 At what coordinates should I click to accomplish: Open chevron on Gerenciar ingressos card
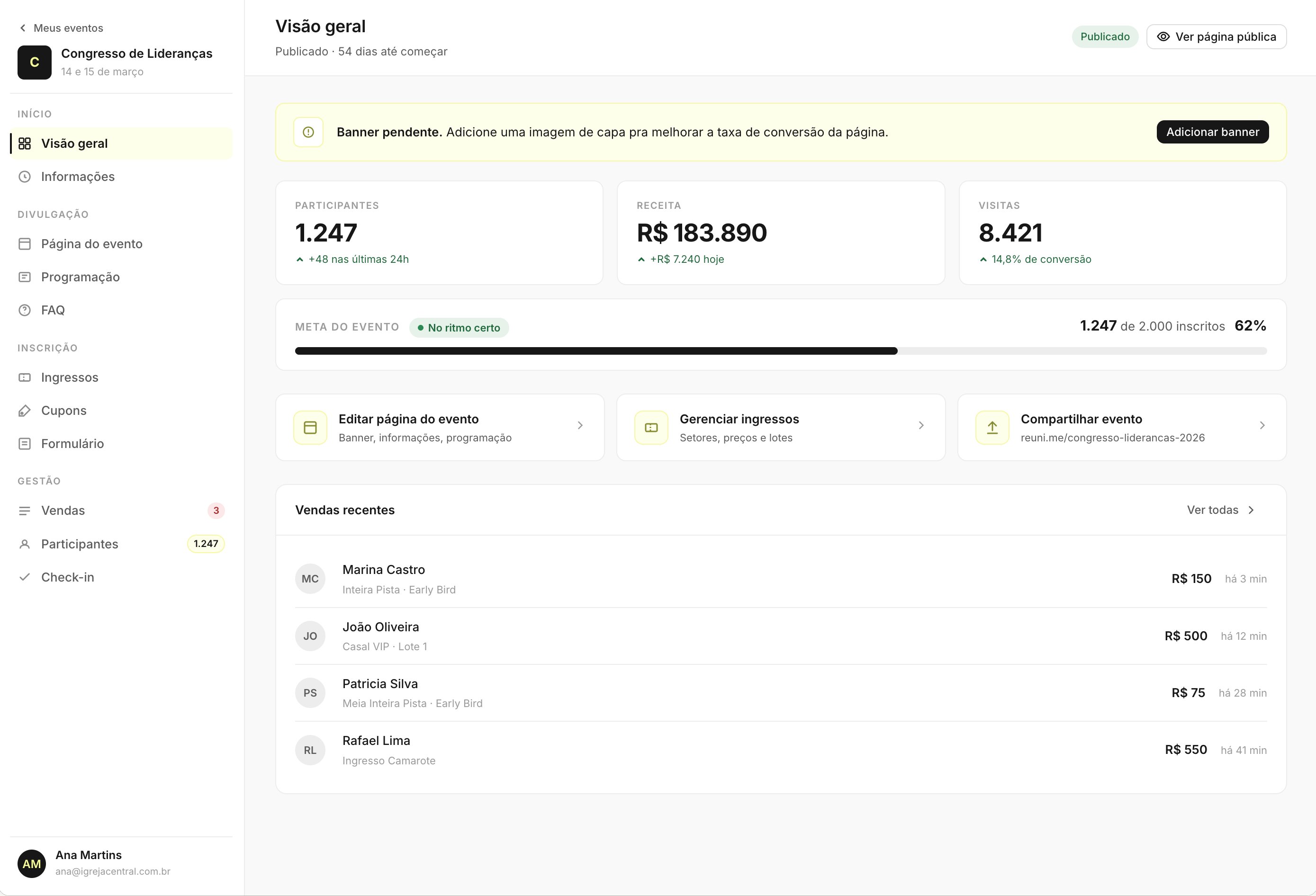click(921, 425)
